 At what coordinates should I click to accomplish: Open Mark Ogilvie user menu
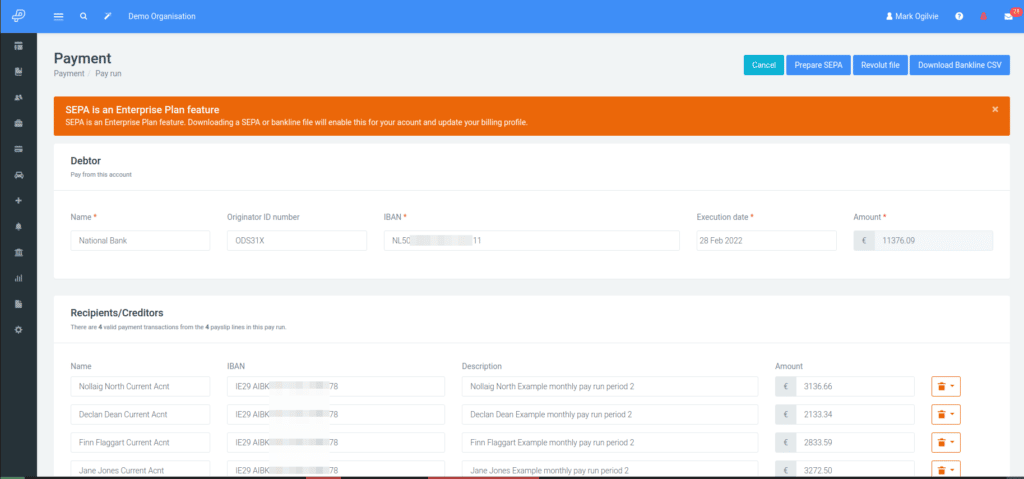click(912, 16)
